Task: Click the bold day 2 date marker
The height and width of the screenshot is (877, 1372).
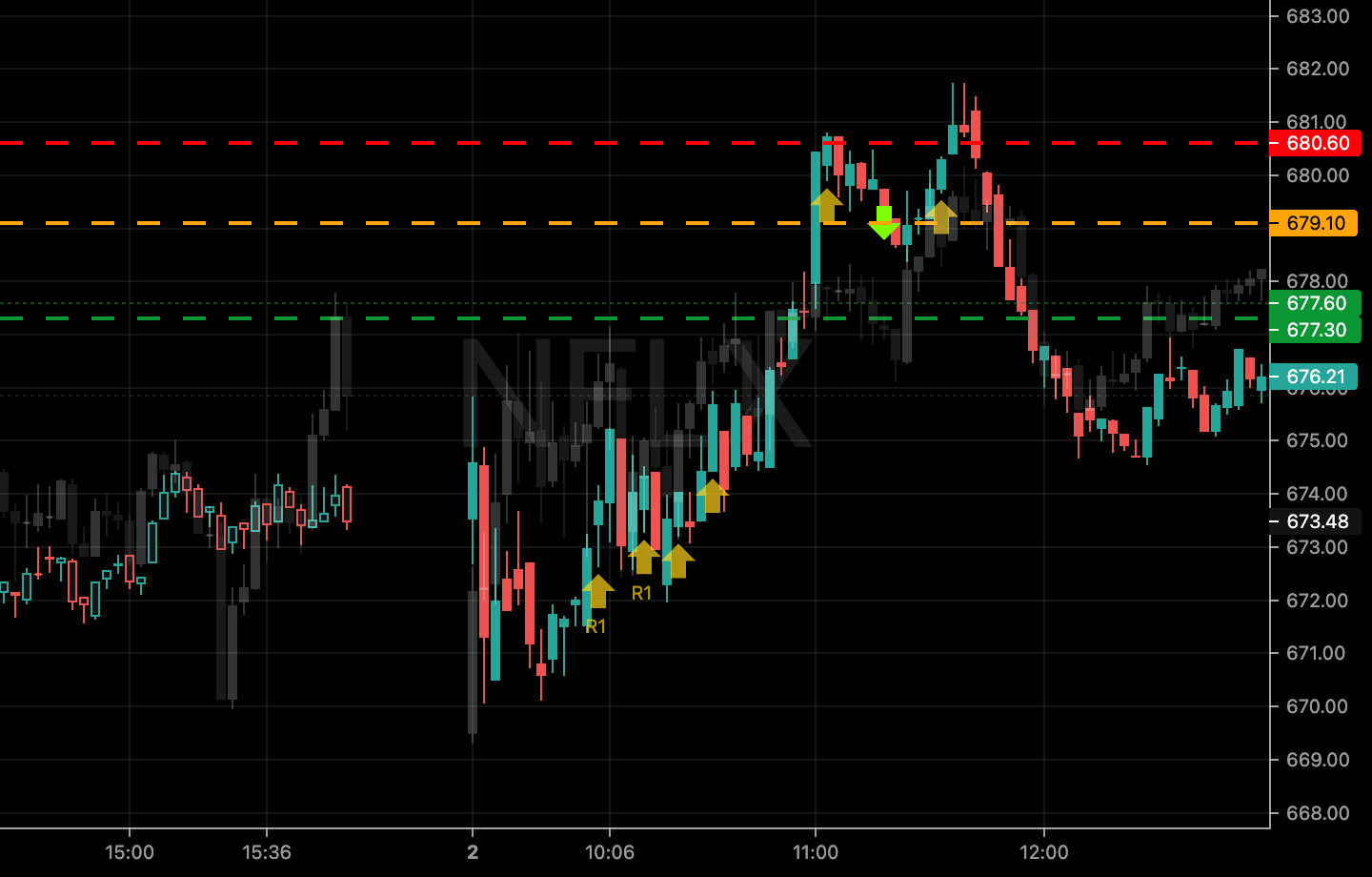Action: [473, 852]
